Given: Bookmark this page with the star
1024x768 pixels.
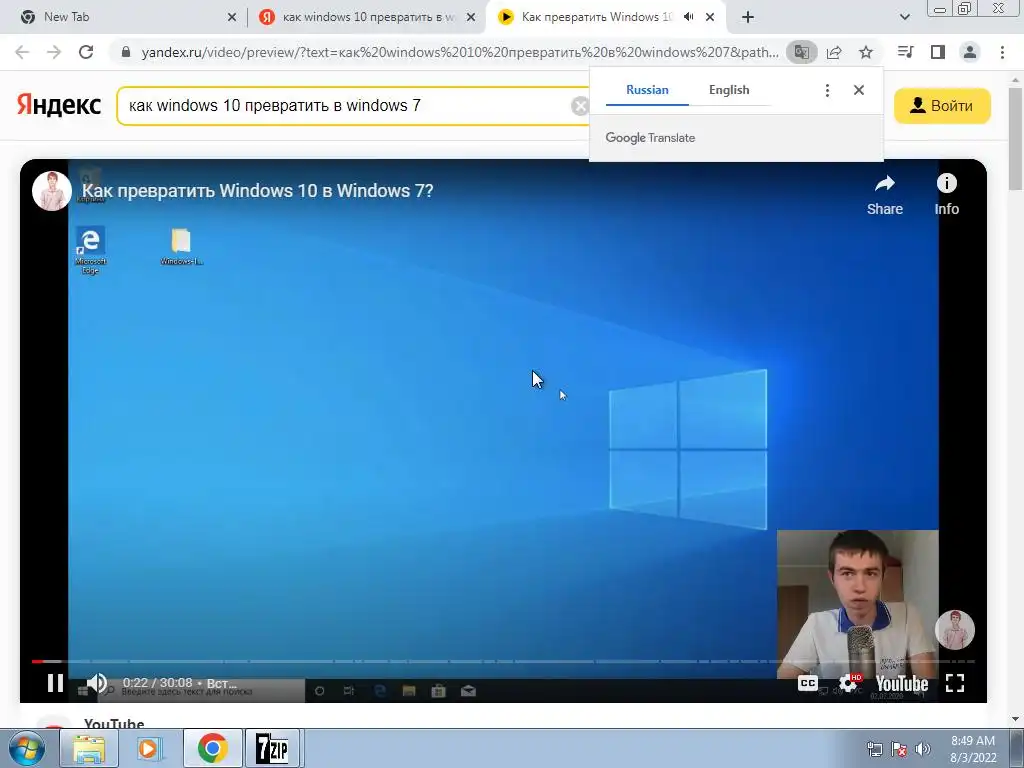Looking at the screenshot, I should click(866, 52).
